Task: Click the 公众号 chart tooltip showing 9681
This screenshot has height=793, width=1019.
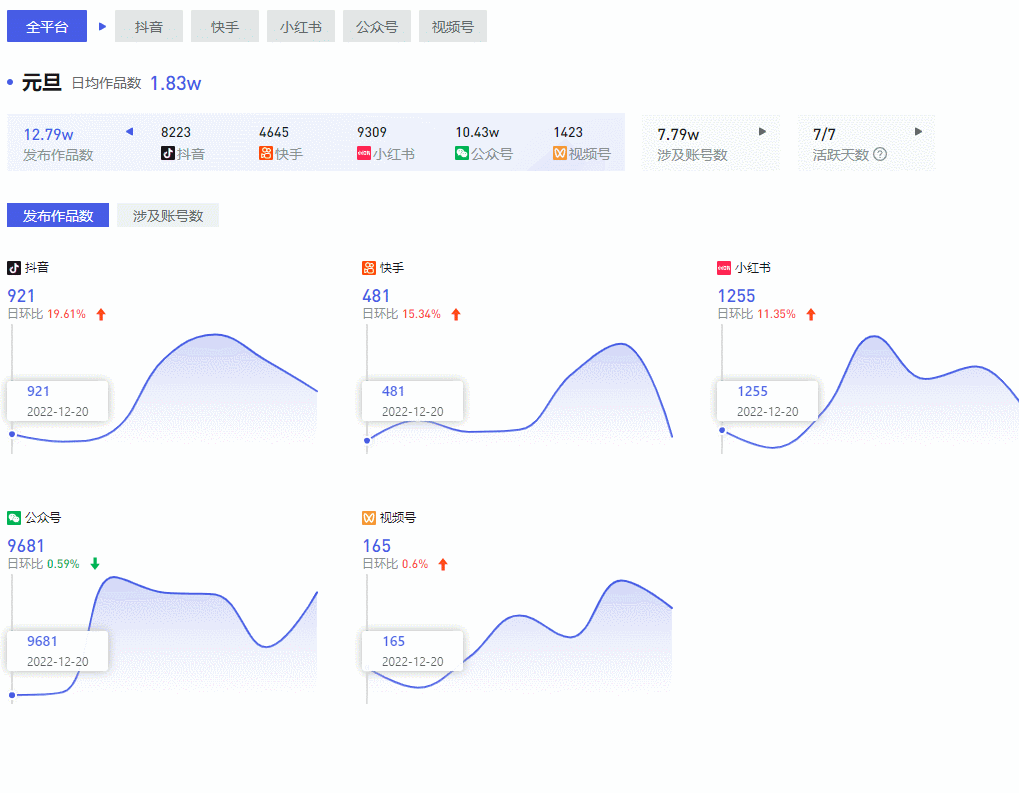Action: (x=58, y=651)
